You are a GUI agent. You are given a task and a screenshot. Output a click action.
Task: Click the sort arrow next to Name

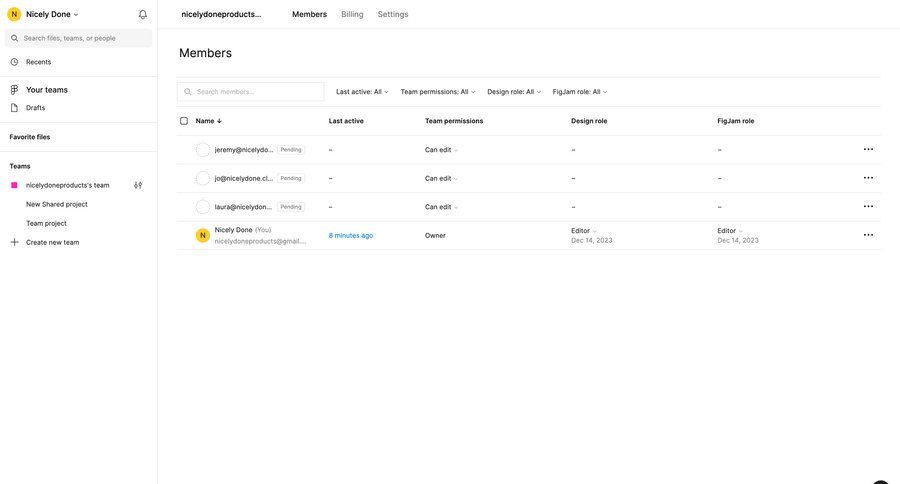tap(219, 121)
